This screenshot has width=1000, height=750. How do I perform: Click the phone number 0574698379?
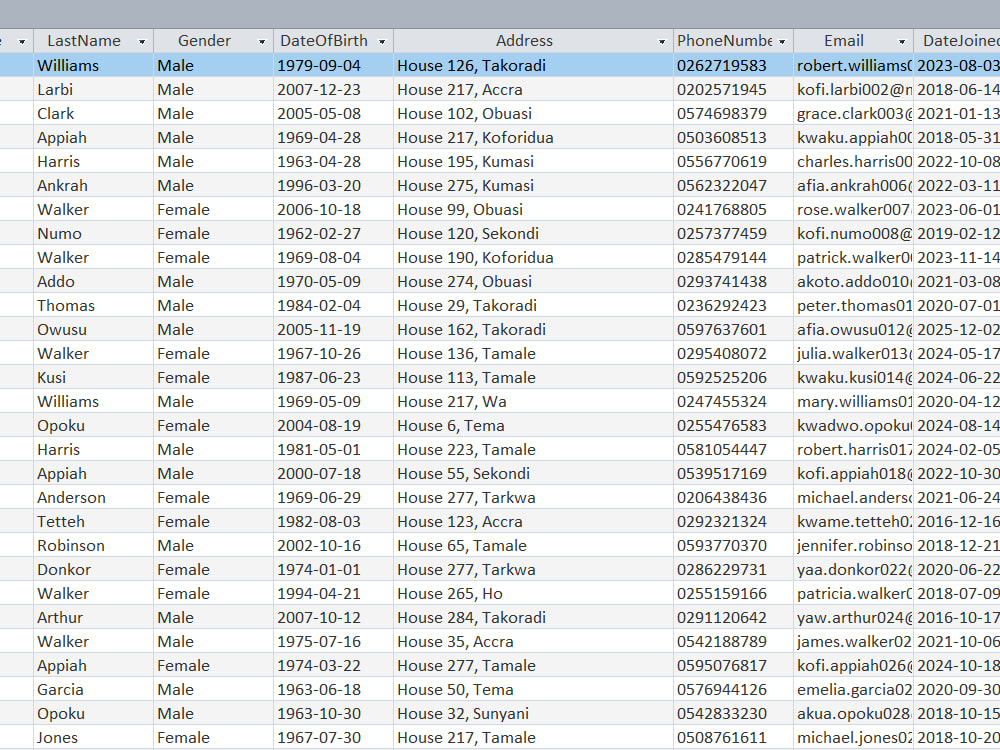coord(733,114)
